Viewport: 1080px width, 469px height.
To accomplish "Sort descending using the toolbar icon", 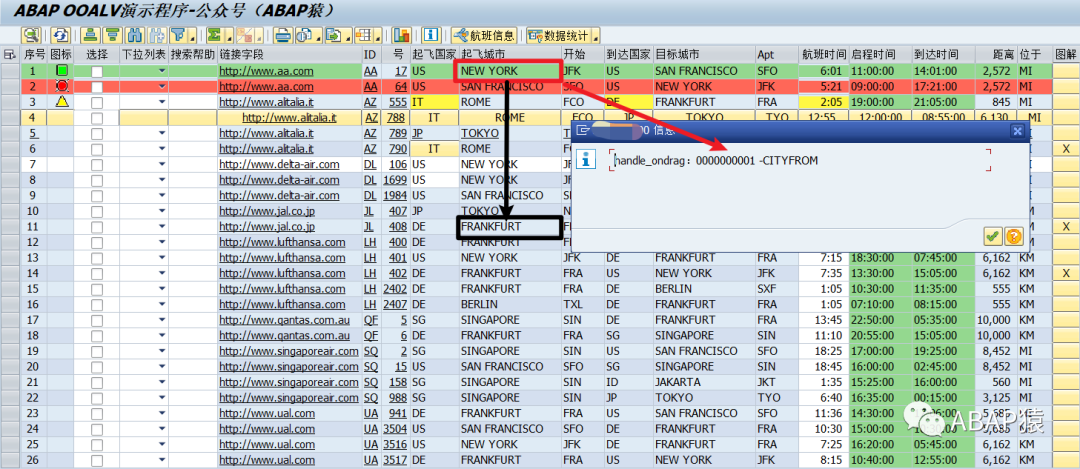I will point(112,34).
